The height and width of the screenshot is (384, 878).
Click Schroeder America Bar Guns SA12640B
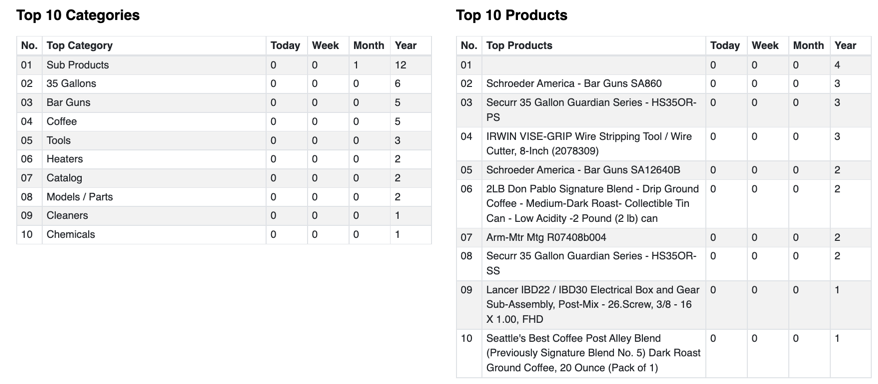click(583, 170)
